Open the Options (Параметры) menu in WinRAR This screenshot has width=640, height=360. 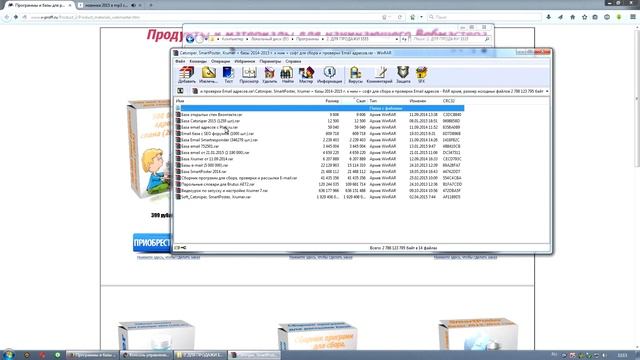(x=270, y=61)
